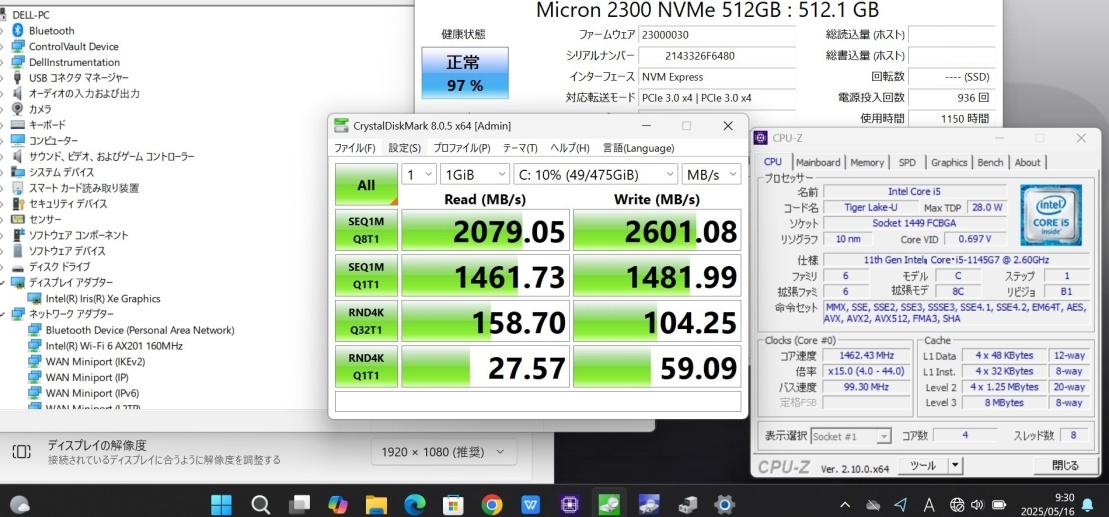Open the プロファイル(P) menu
This screenshot has width=1109, height=517.
tap(462, 149)
